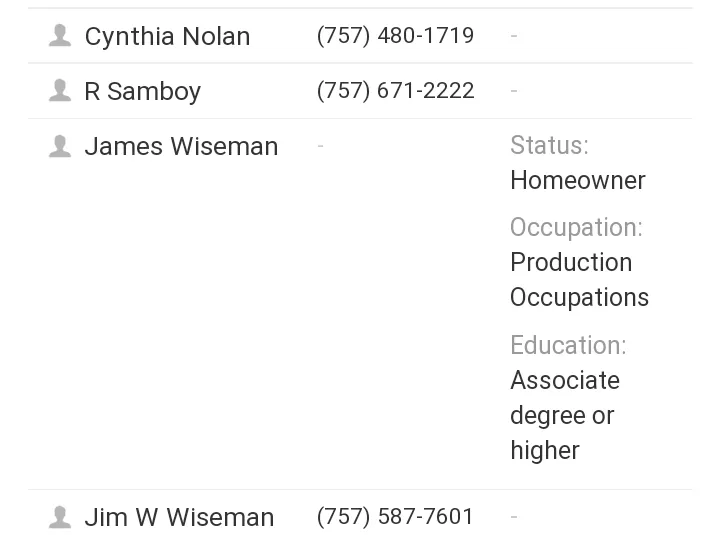The image size is (720, 535).
Task: Click phone number (757) 587-7601
Action: coord(395,517)
